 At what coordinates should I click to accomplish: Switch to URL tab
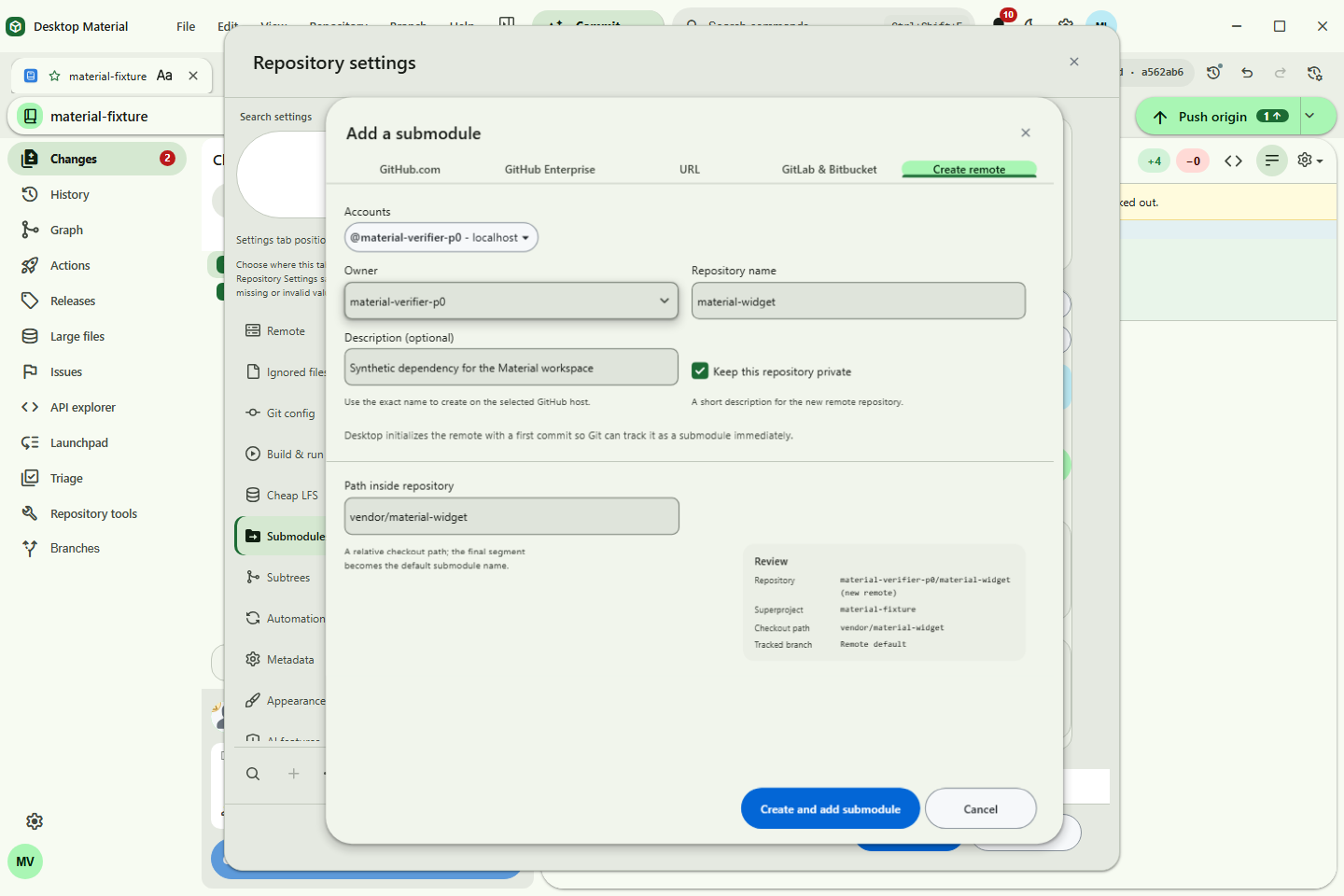tap(690, 169)
